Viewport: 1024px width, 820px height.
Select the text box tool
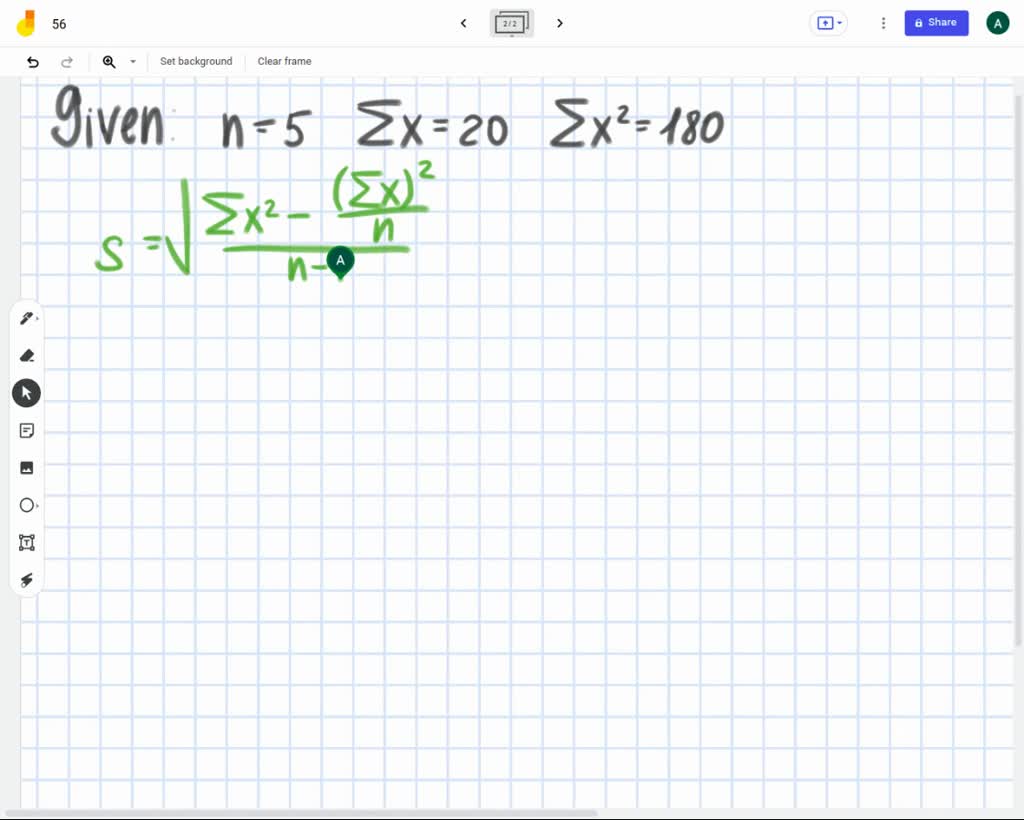26,542
